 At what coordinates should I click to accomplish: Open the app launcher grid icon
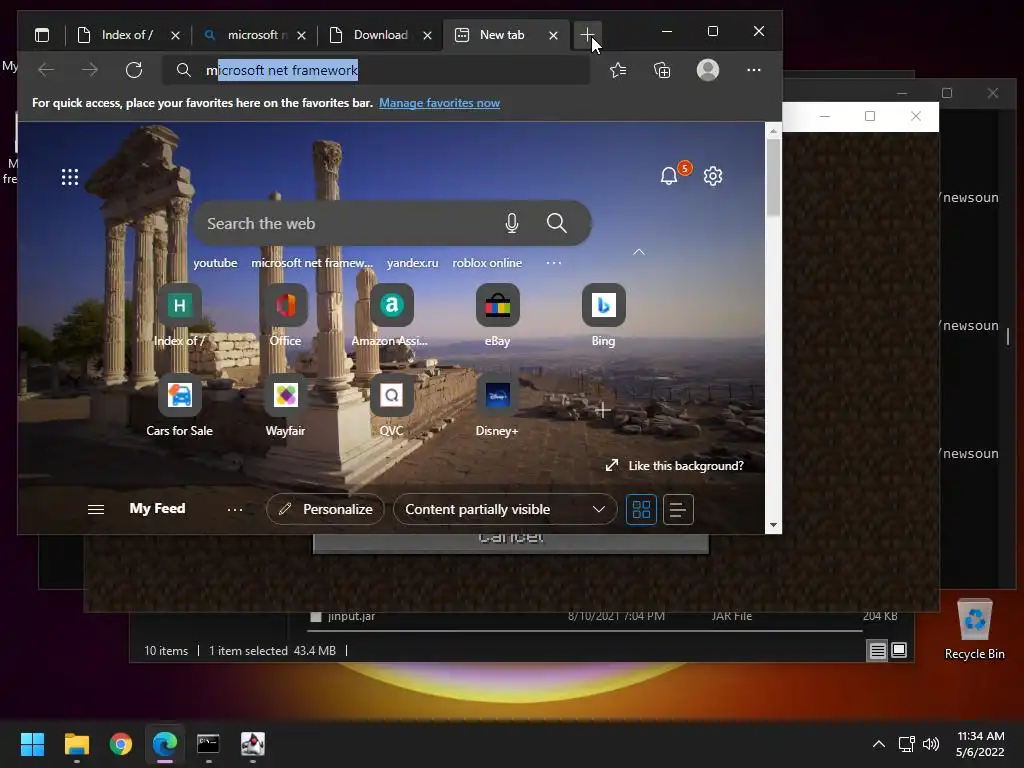(x=70, y=177)
